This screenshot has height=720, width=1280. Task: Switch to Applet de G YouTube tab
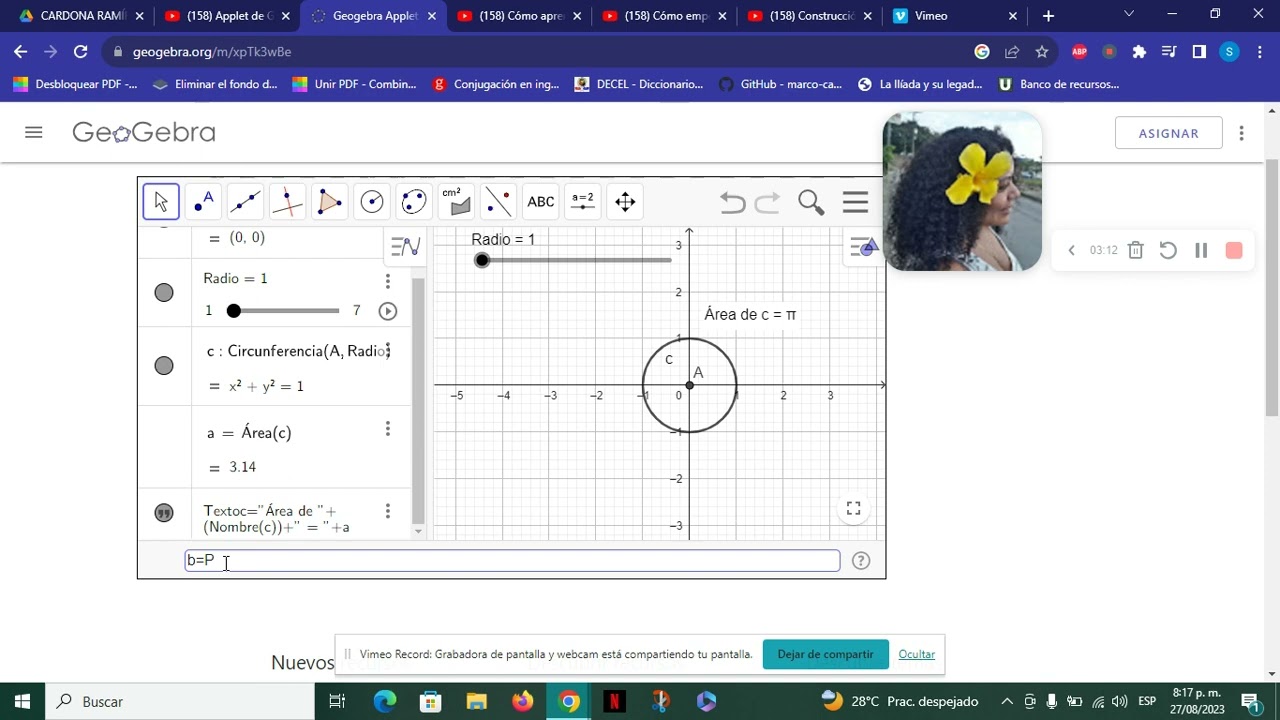[x=228, y=16]
